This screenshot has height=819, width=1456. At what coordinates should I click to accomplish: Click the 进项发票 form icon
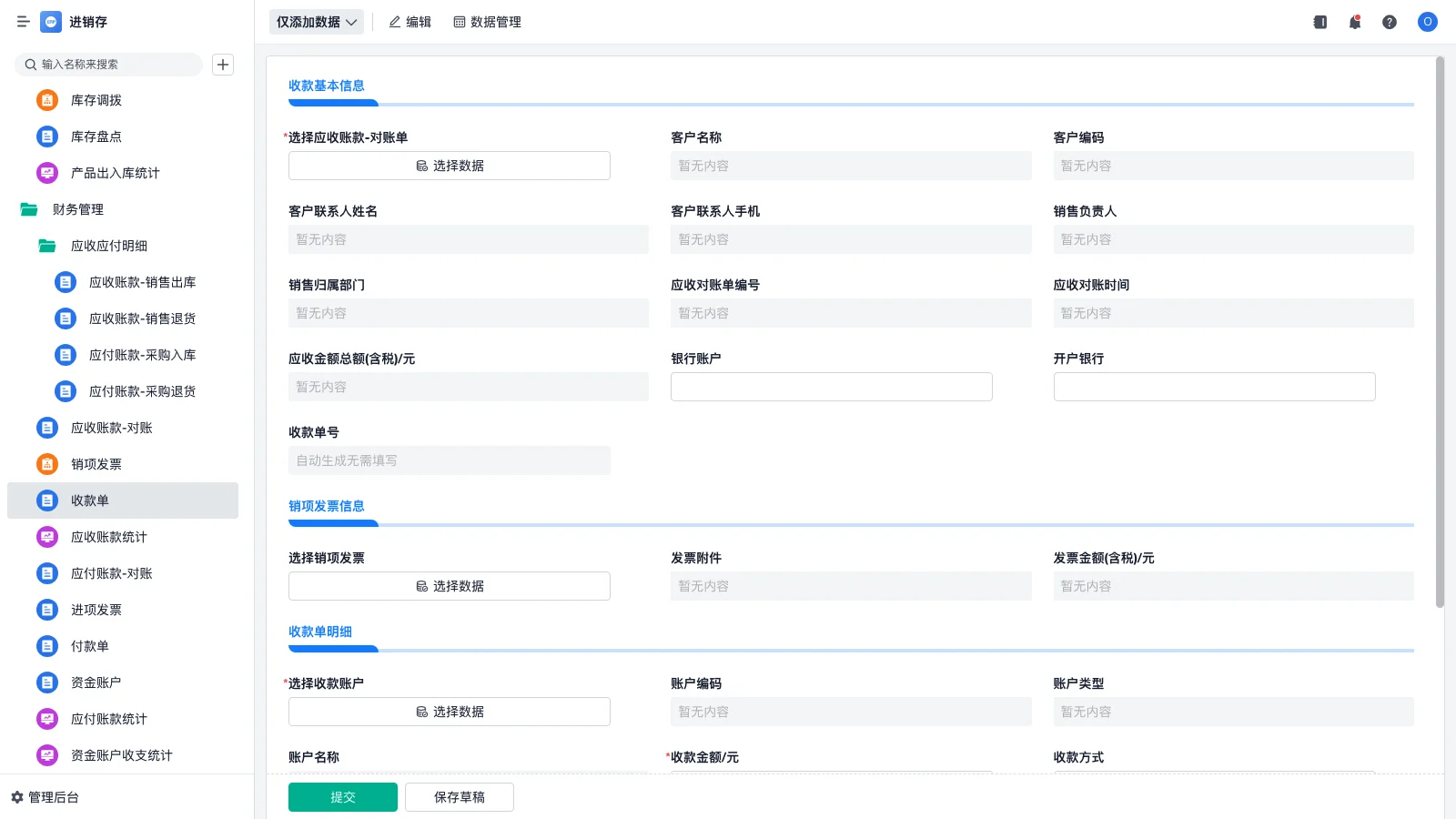[x=47, y=610]
